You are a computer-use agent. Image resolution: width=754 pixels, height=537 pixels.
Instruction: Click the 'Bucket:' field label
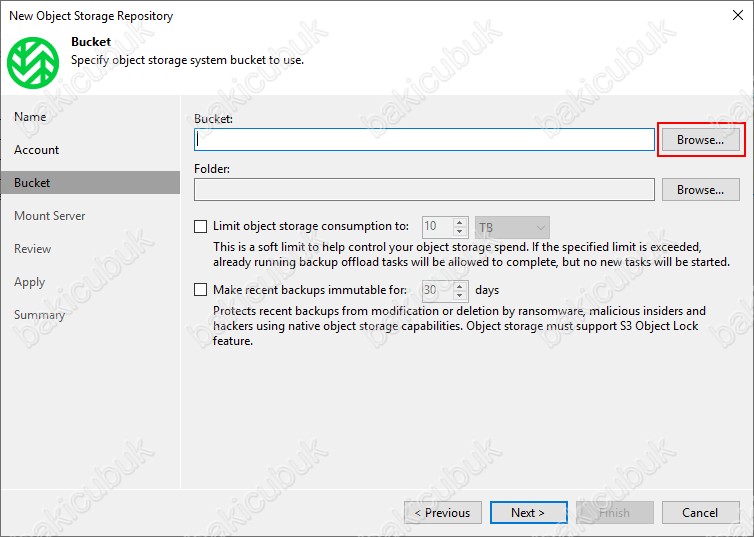pyautogui.click(x=214, y=119)
